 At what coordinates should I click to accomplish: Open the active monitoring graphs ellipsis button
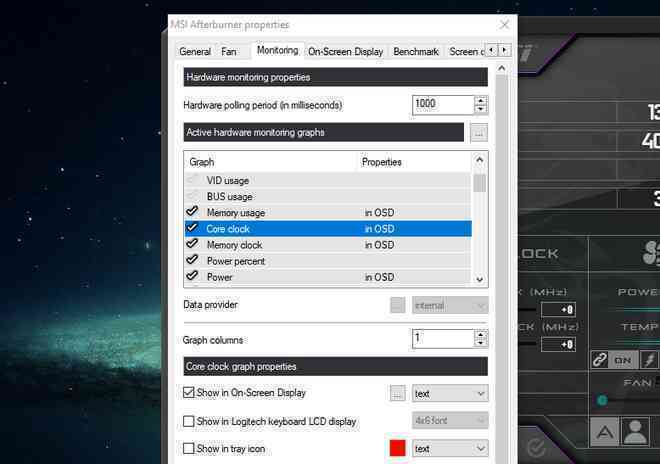coord(479,133)
